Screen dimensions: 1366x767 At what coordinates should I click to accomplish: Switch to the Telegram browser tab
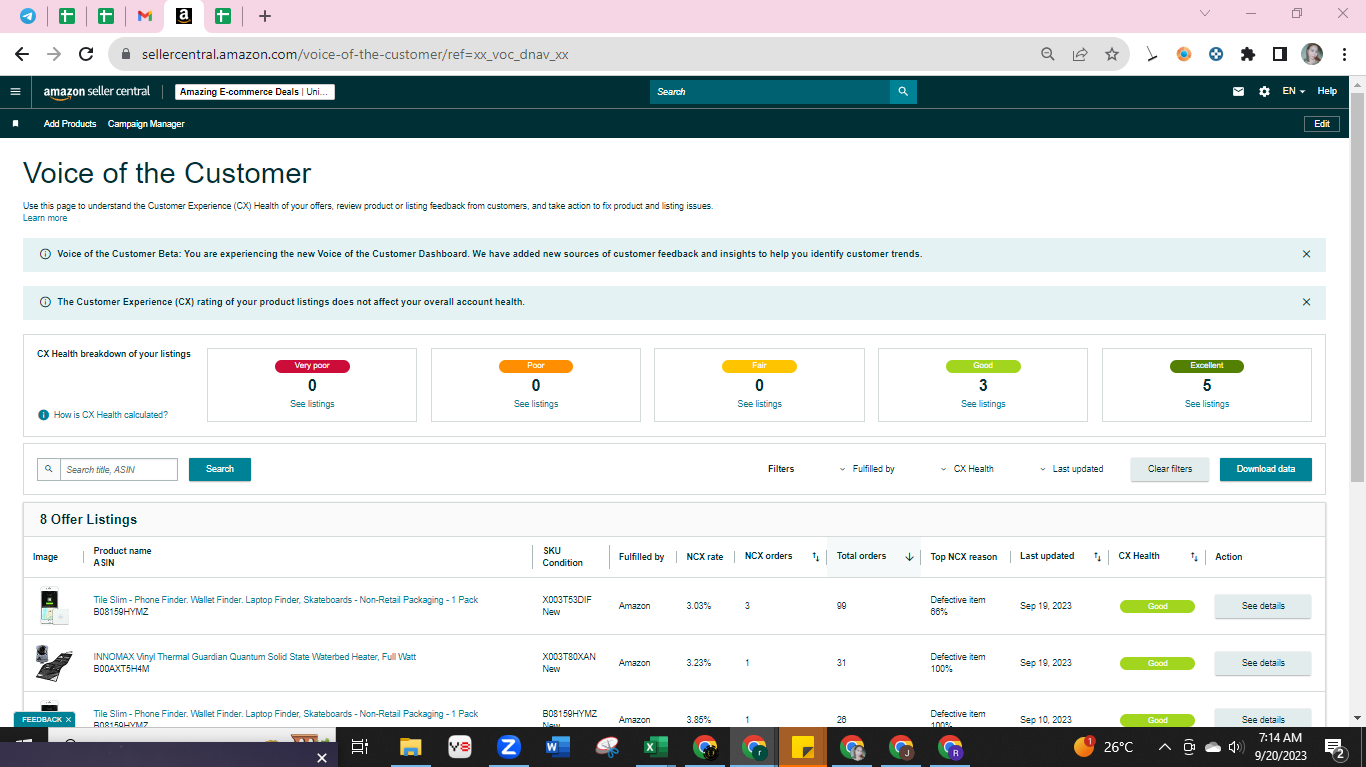(28, 16)
